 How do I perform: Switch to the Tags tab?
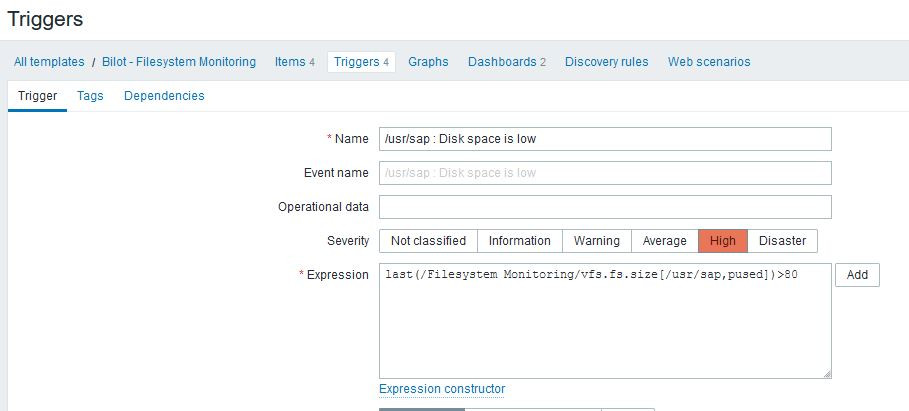[90, 96]
